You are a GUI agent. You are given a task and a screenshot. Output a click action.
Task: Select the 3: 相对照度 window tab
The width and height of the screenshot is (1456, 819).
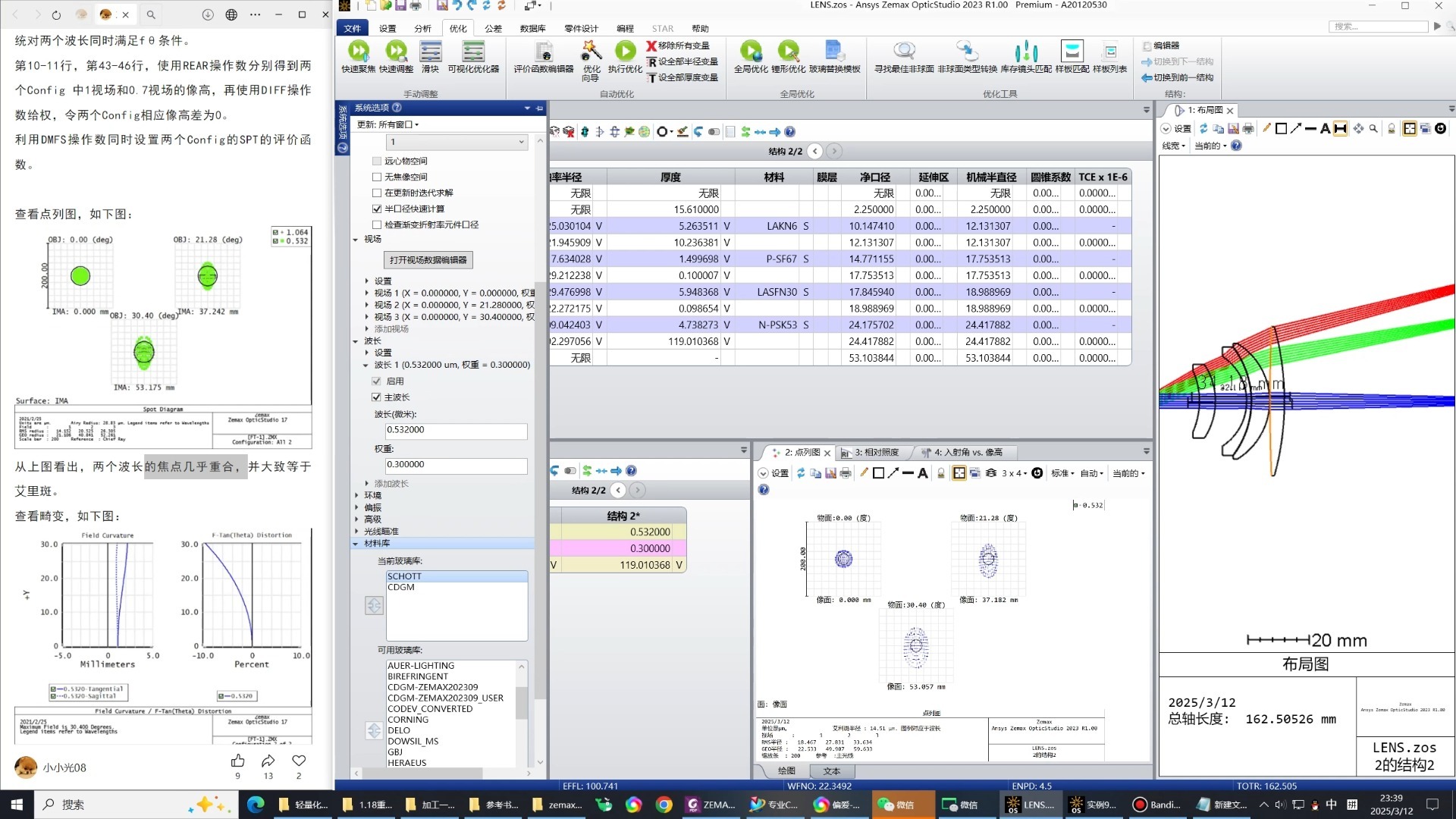pyautogui.click(x=875, y=453)
